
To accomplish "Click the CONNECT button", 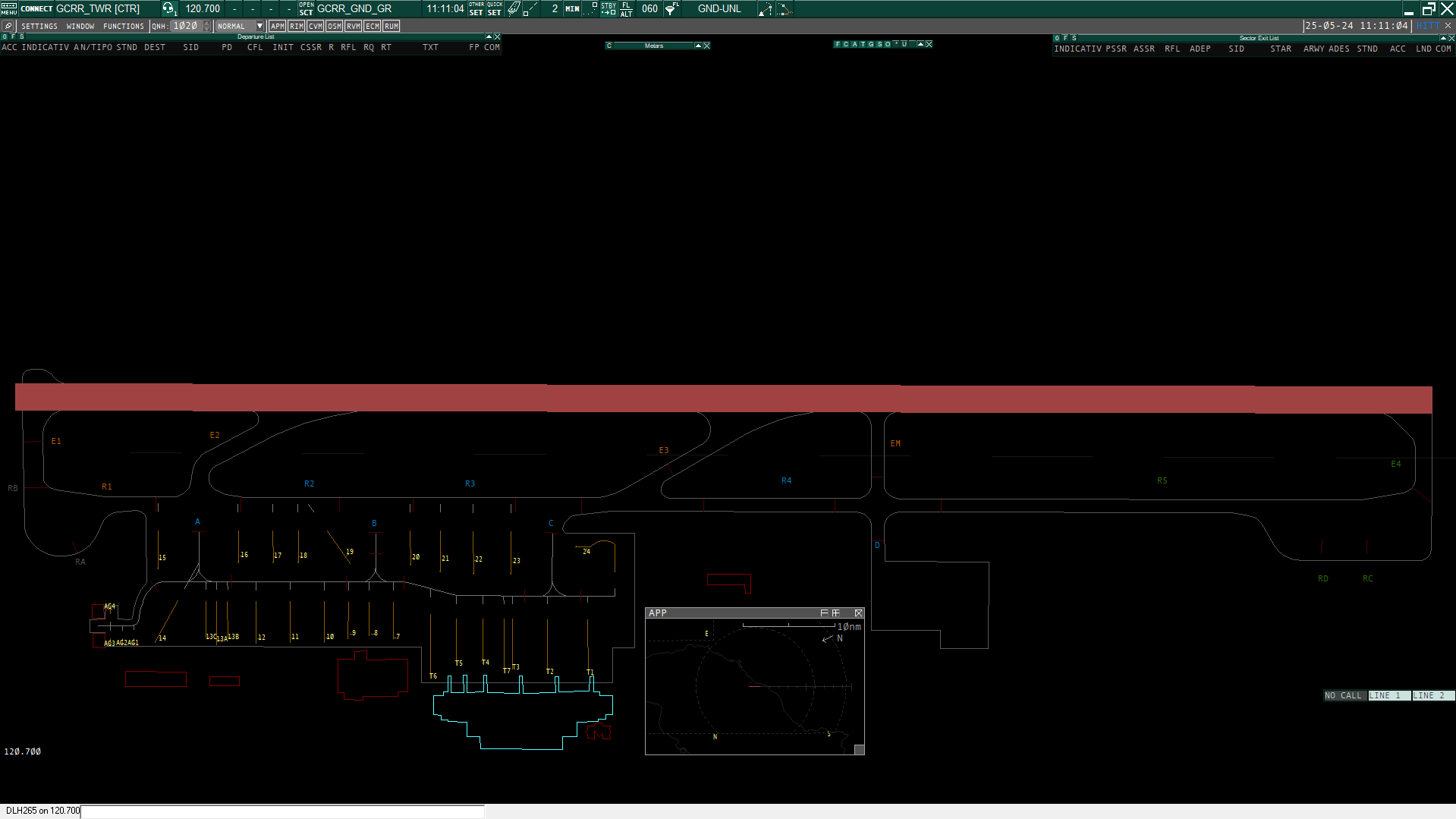I will coord(36,9).
